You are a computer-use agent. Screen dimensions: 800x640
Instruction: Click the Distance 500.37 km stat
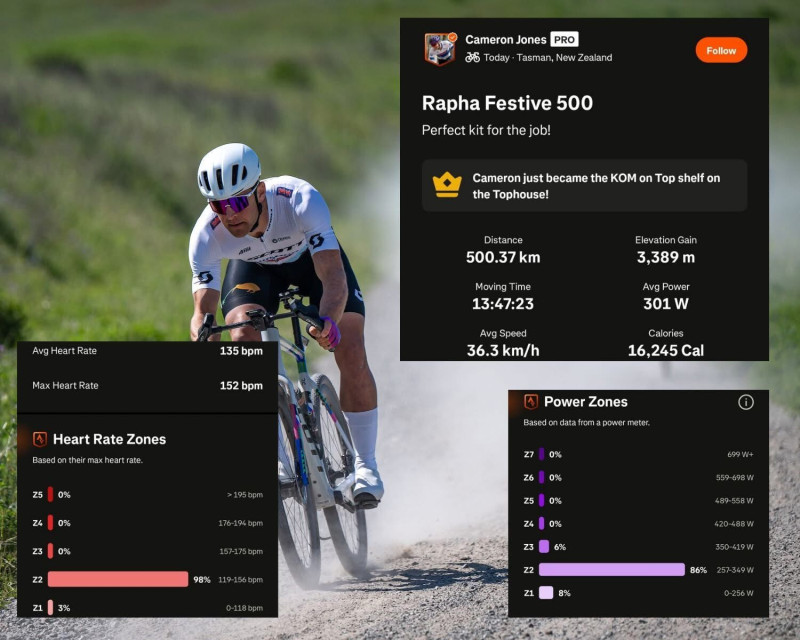pyautogui.click(x=502, y=250)
